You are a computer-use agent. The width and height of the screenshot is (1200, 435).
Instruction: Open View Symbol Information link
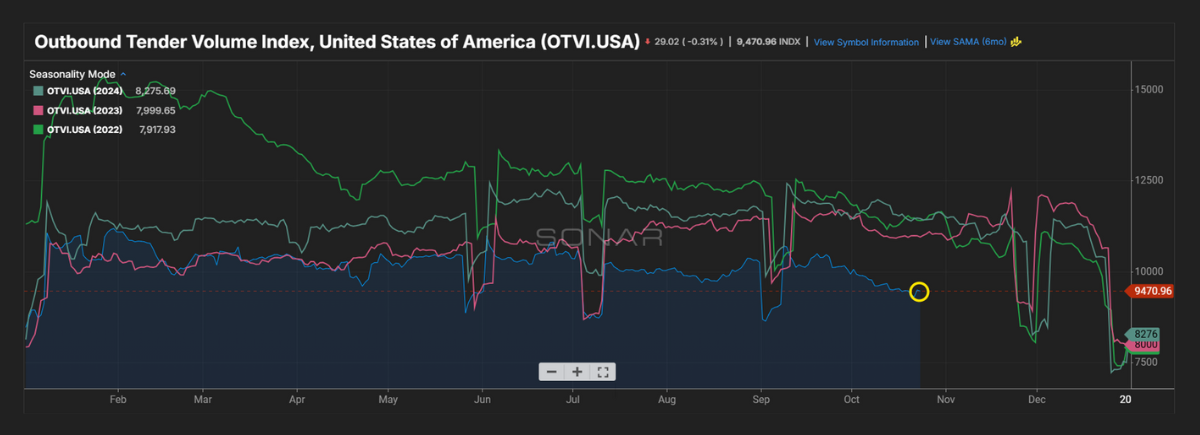point(866,43)
